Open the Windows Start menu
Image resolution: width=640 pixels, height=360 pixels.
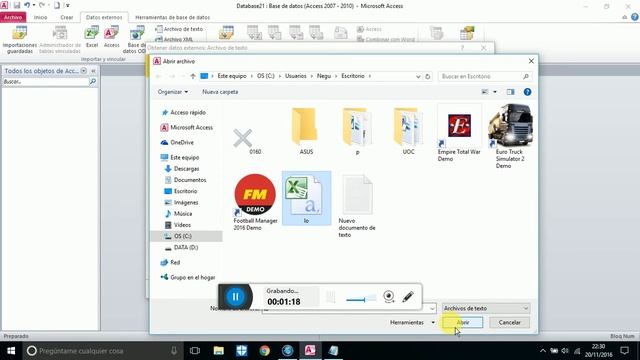(11, 351)
